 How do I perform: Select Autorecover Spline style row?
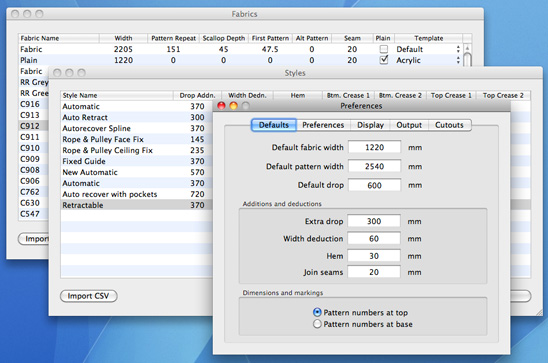[x=136, y=128]
